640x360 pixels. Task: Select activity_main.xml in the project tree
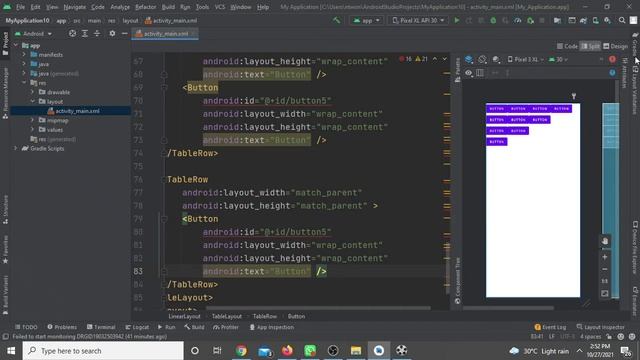click(x=70, y=111)
